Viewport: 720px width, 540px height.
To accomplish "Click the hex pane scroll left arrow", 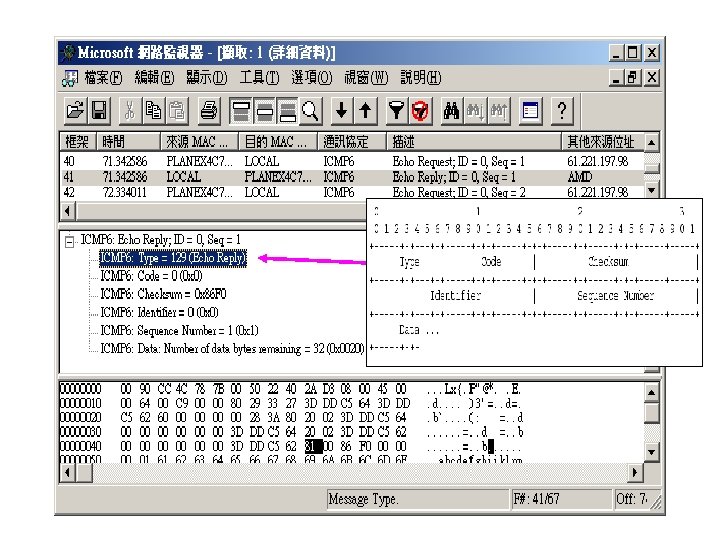I will tap(68, 472).
